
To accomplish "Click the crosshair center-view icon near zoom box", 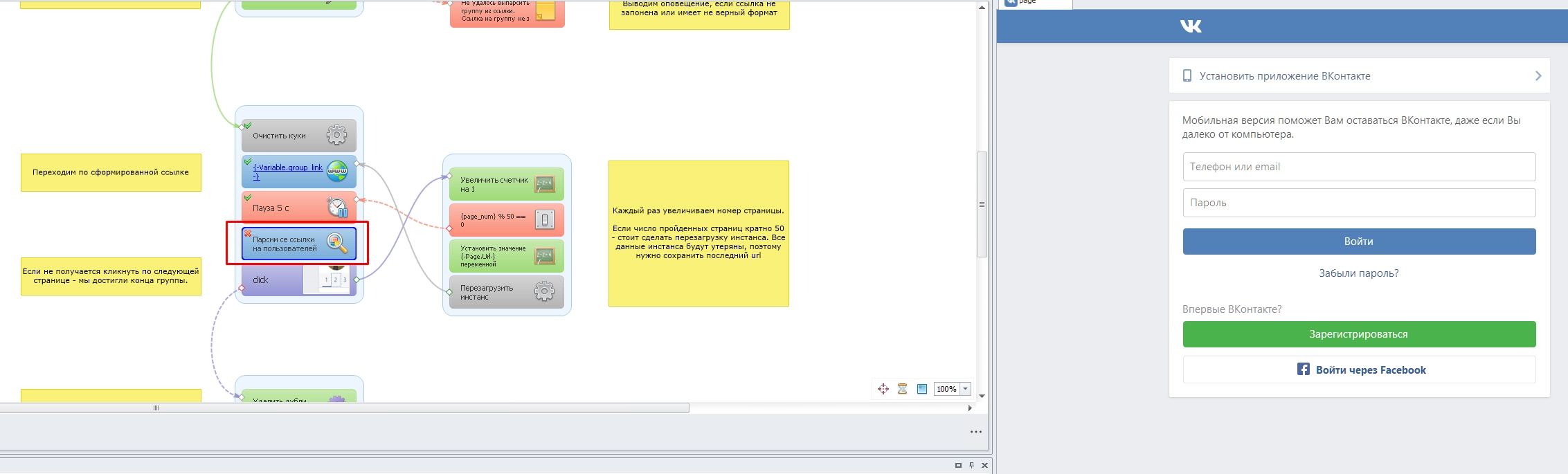I will point(883,389).
